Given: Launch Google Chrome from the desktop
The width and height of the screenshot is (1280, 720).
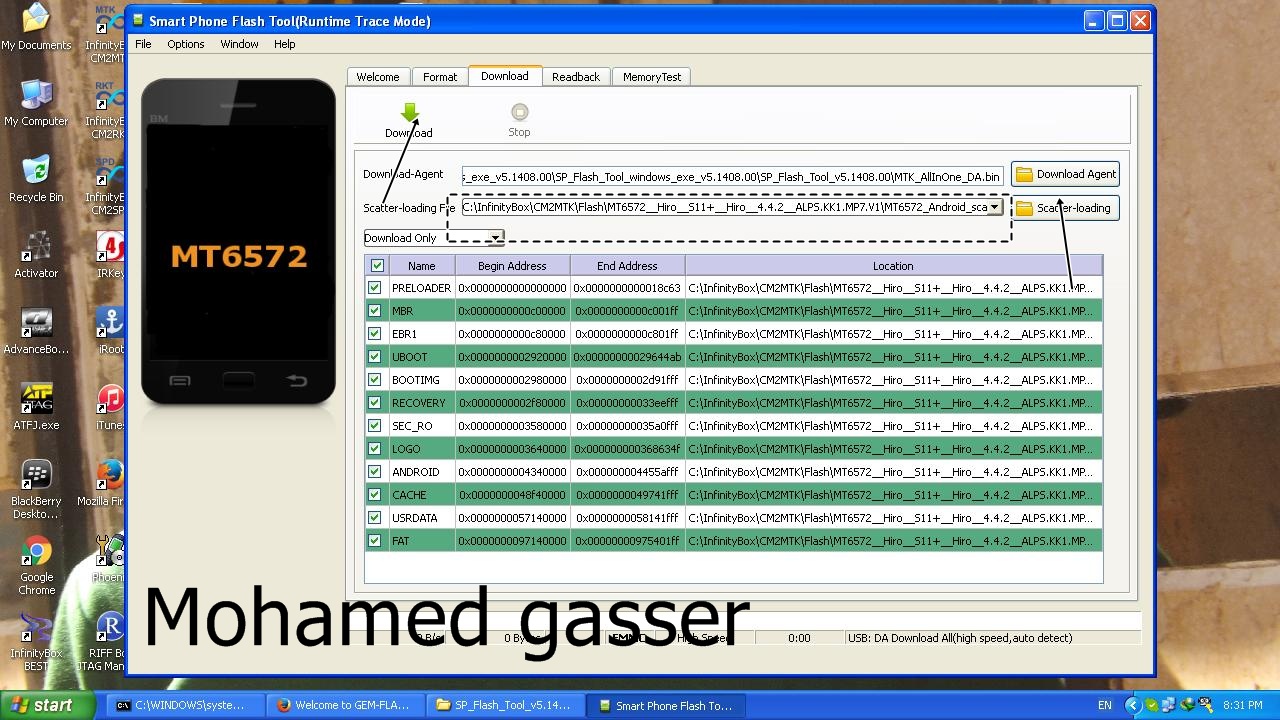Looking at the screenshot, I should pyautogui.click(x=36, y=566).
